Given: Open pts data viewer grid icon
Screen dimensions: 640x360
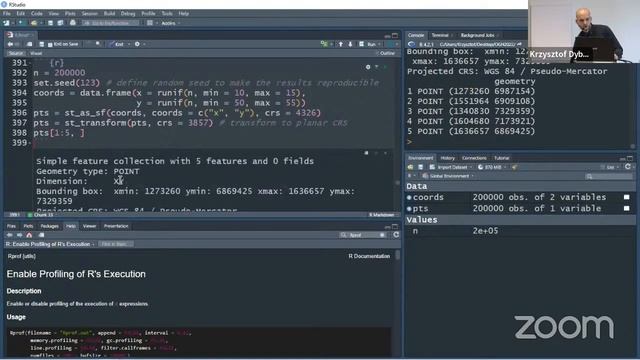Looking at the screenshot, I should click(627, 209).
